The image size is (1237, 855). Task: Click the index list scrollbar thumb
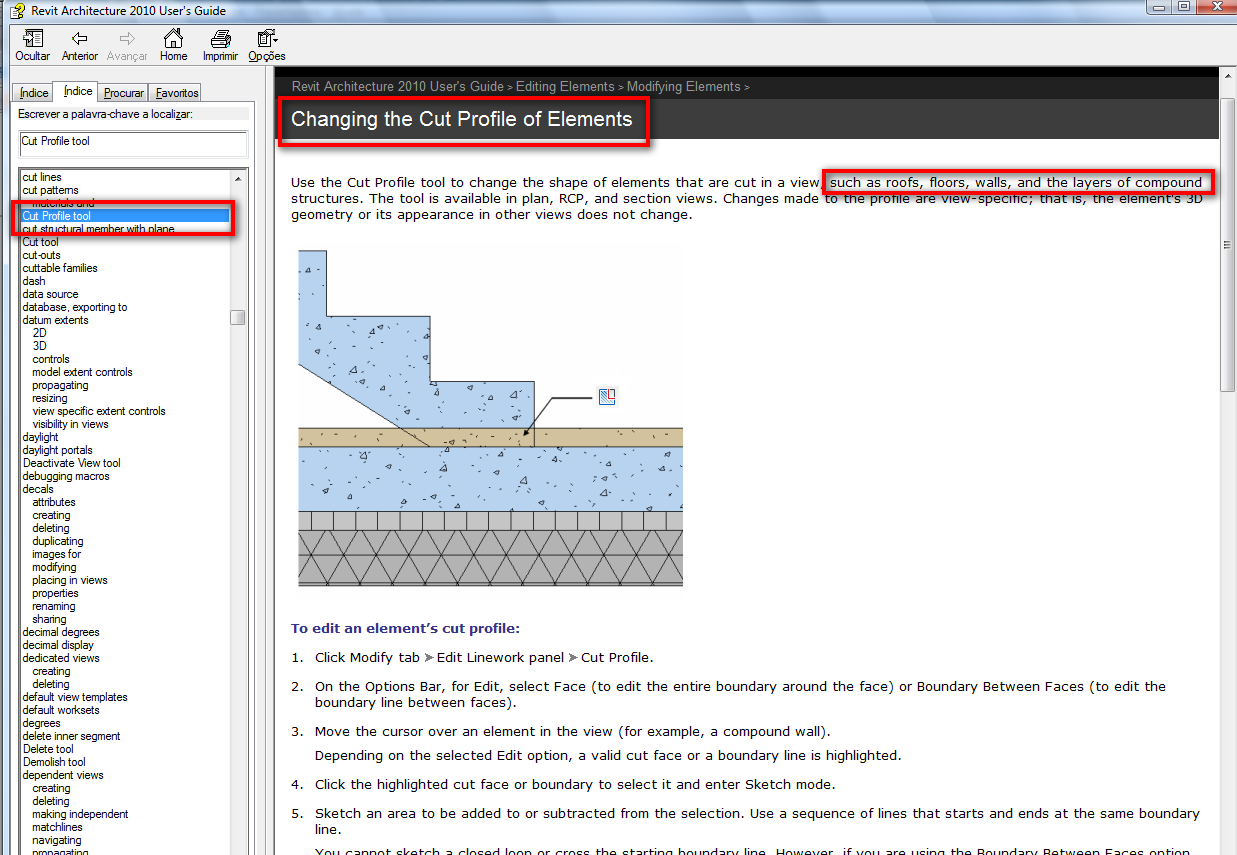tap(238, 318)
